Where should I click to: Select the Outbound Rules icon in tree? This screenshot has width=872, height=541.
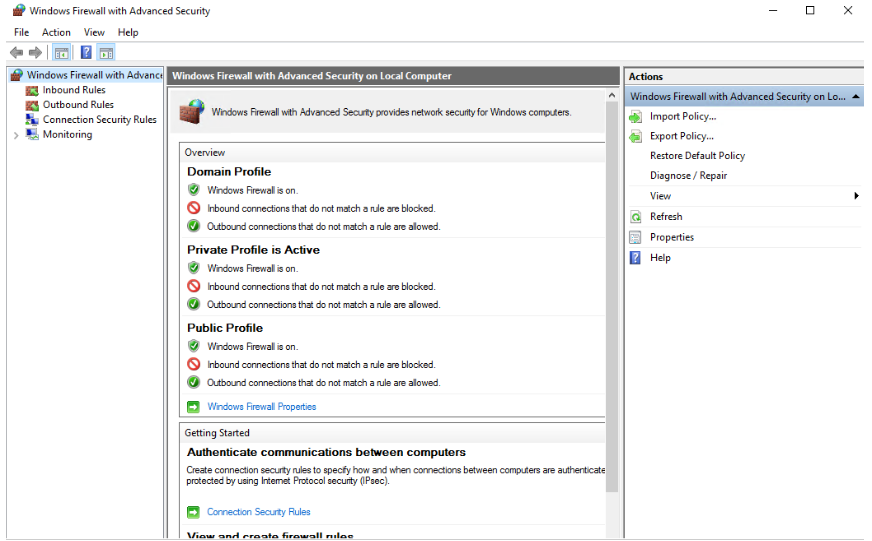tap(33, 105)
